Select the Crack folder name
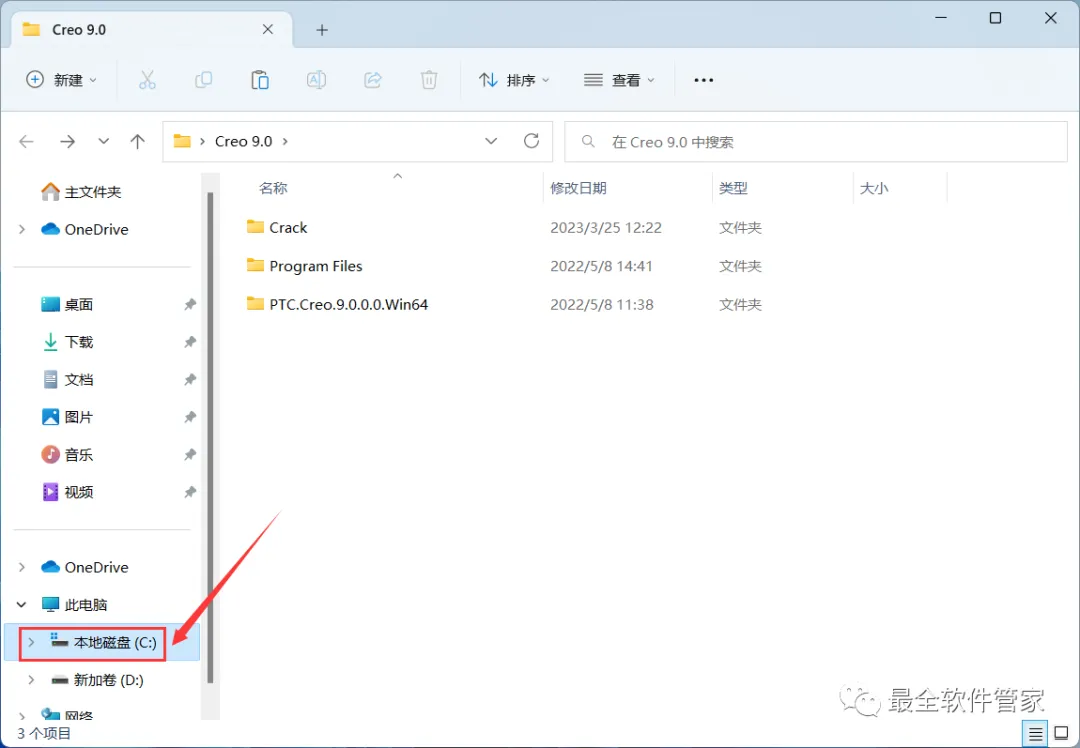 click(x=288, y=227)
